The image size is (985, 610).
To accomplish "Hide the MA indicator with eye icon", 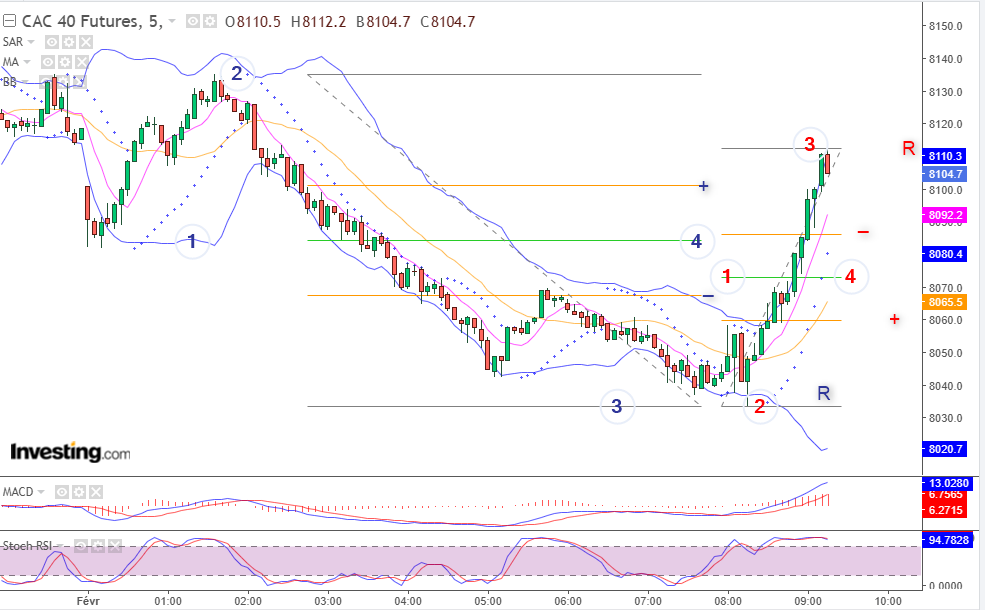I will pyautogui.click(x=48, y=62).
